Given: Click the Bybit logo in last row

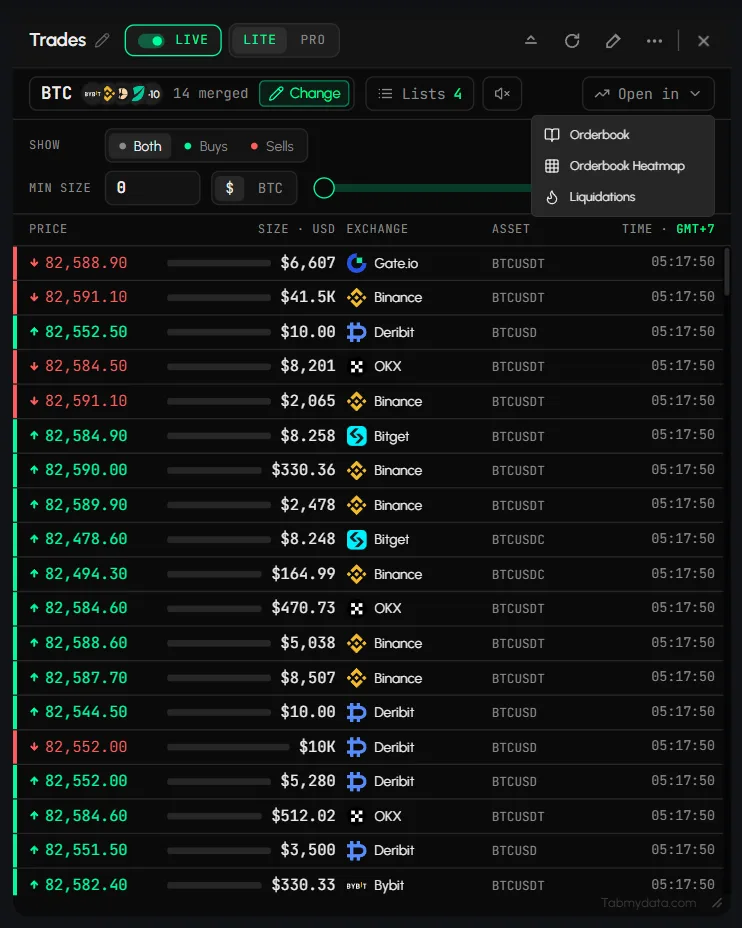Looking at the screenshot, I should pyautogui.click(x=356, y=885).
